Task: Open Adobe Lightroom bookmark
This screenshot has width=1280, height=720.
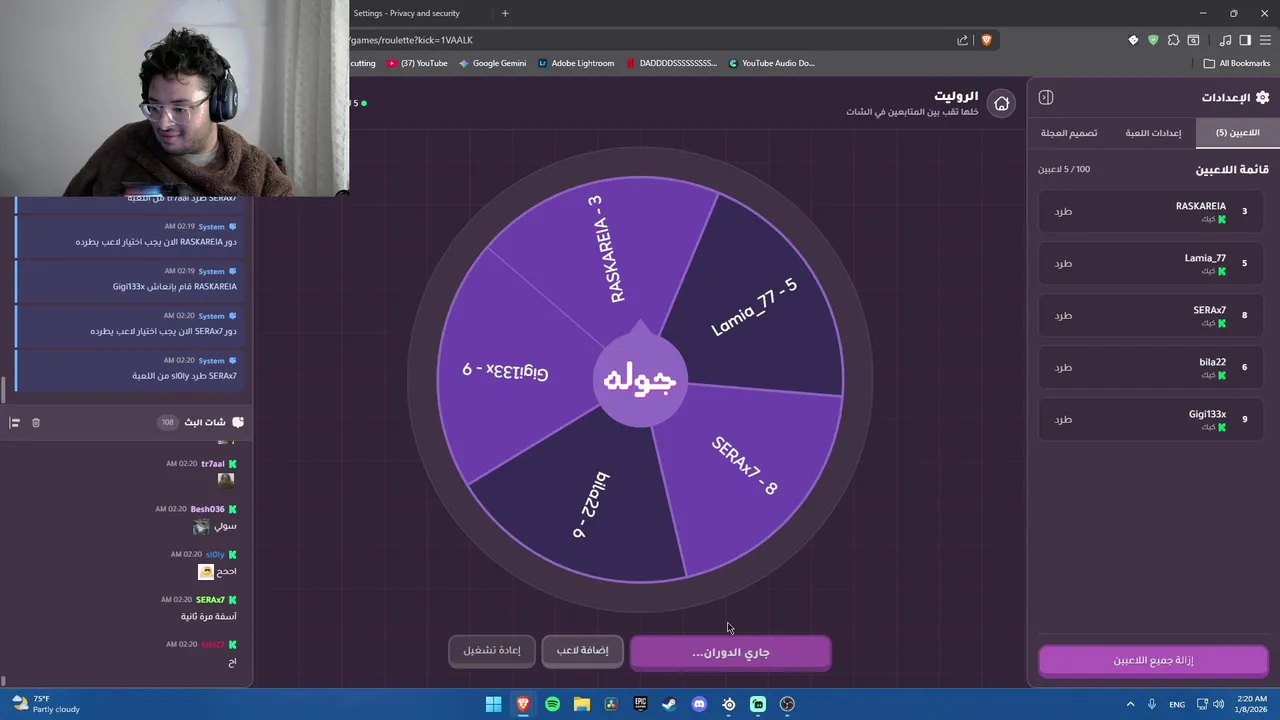Action: [x=576, y=63]
